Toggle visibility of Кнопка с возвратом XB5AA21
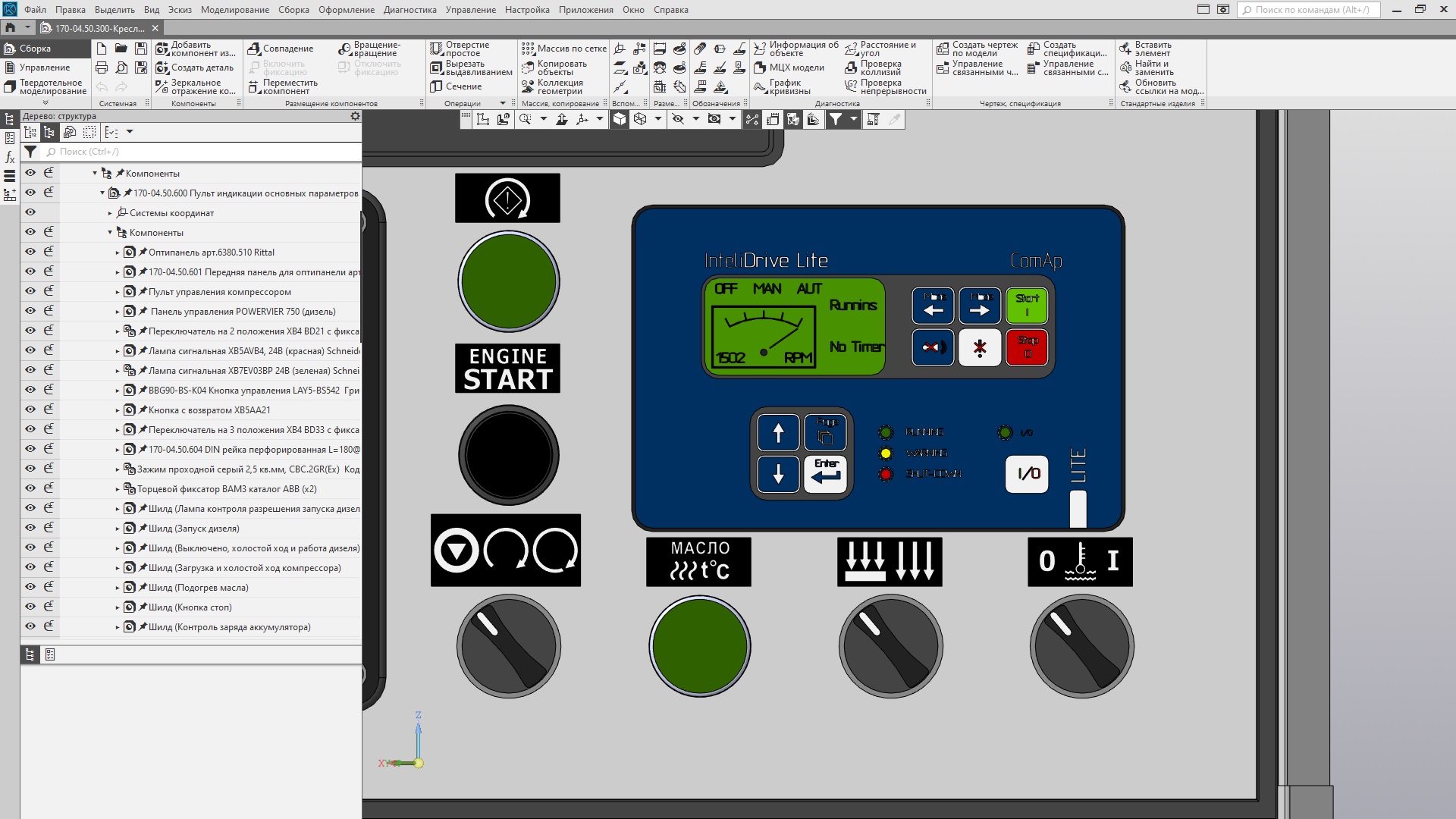Screen dimensions: 1456x819 [30, 409]
